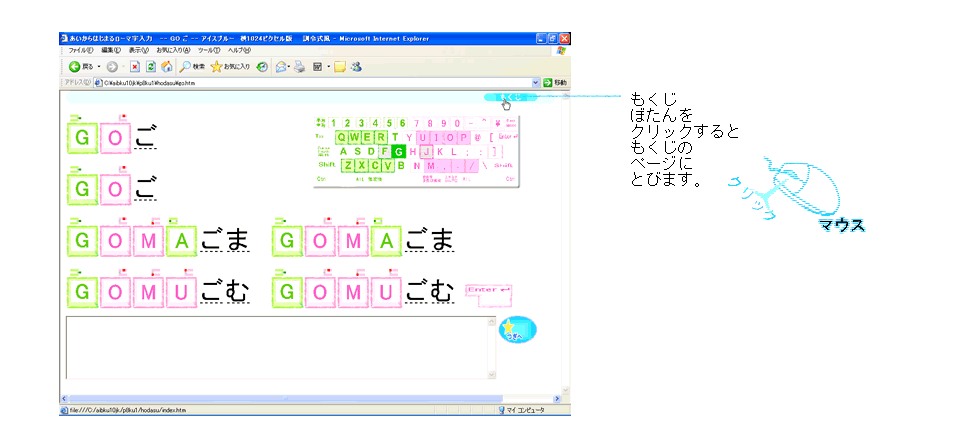Image resolution: width=973 pixels, height=428 pixels.
Task: Click the 移動 Go button
Action: click(x=555, y=82)
